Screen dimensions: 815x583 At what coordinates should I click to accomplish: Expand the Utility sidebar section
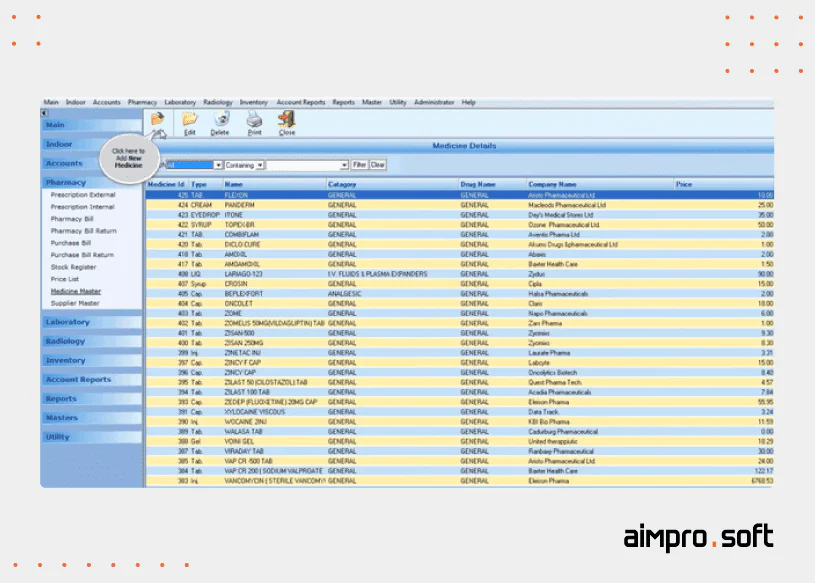tap(91, 437)
